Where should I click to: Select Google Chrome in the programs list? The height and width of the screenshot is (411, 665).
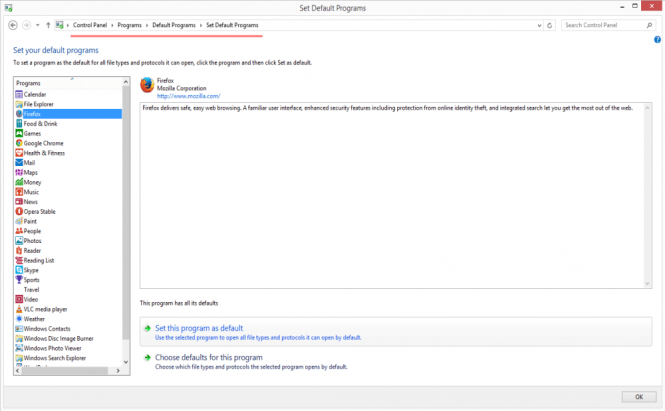coord(43,143)
